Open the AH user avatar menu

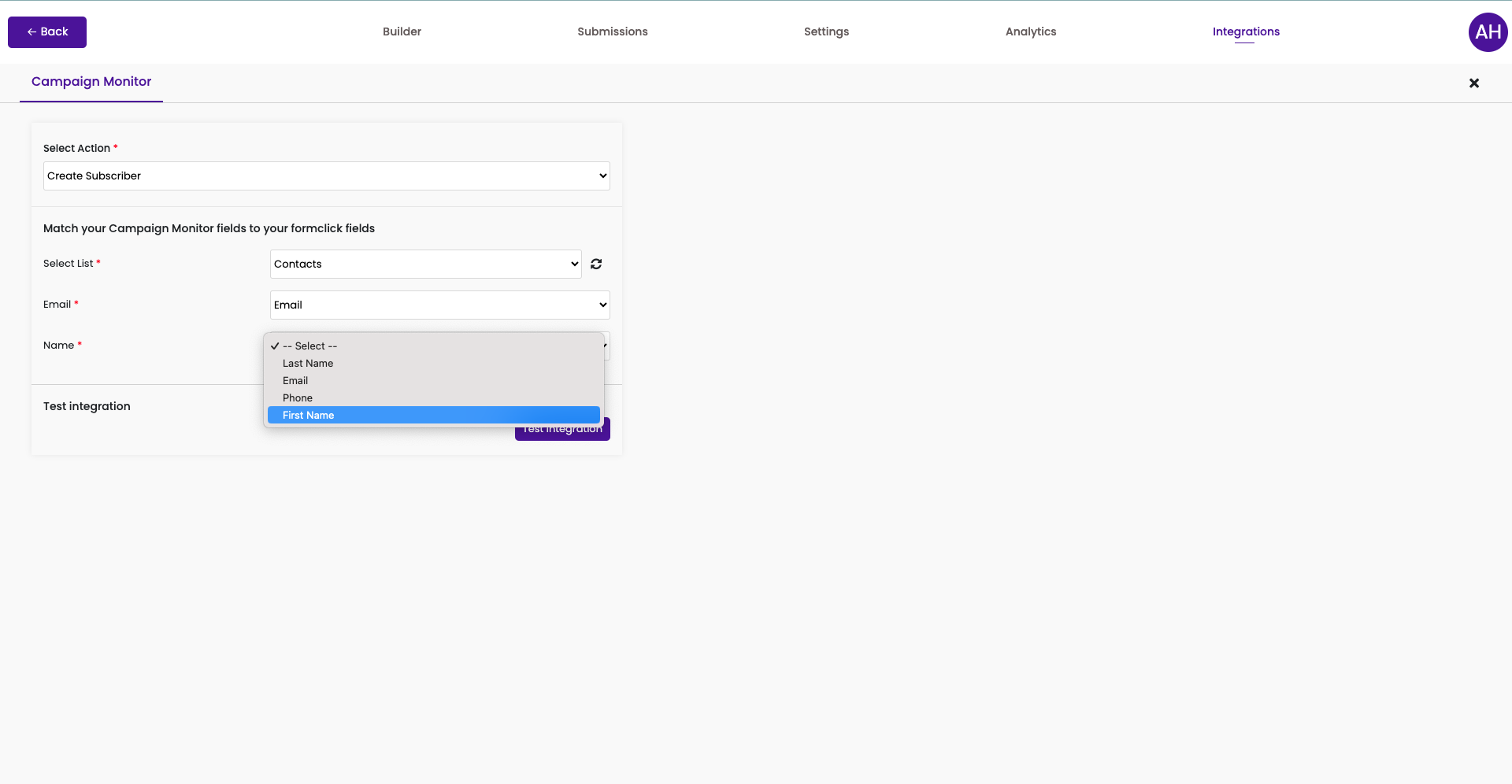click(1488, 32)
